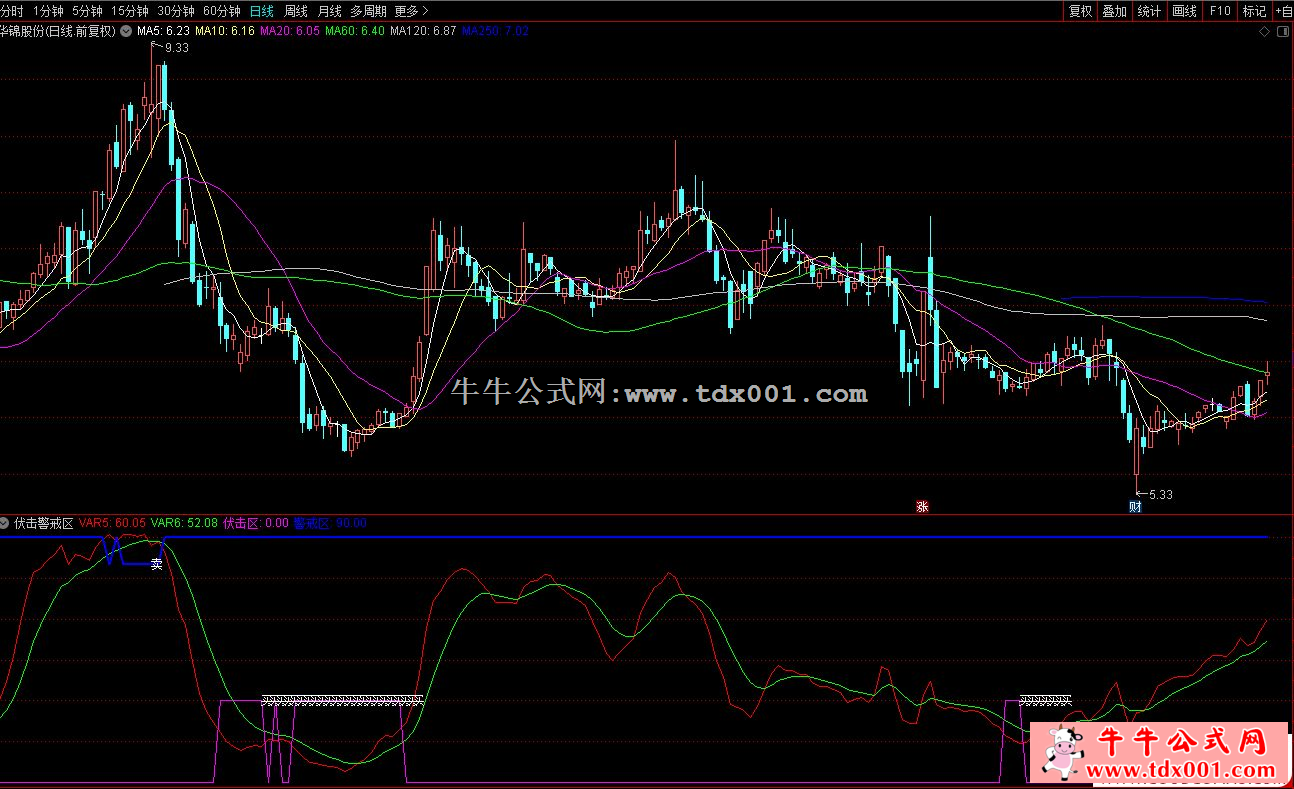The image size is (1294, 789).
Task: Click the 标记 mark button
Action: click(1254, 11)
